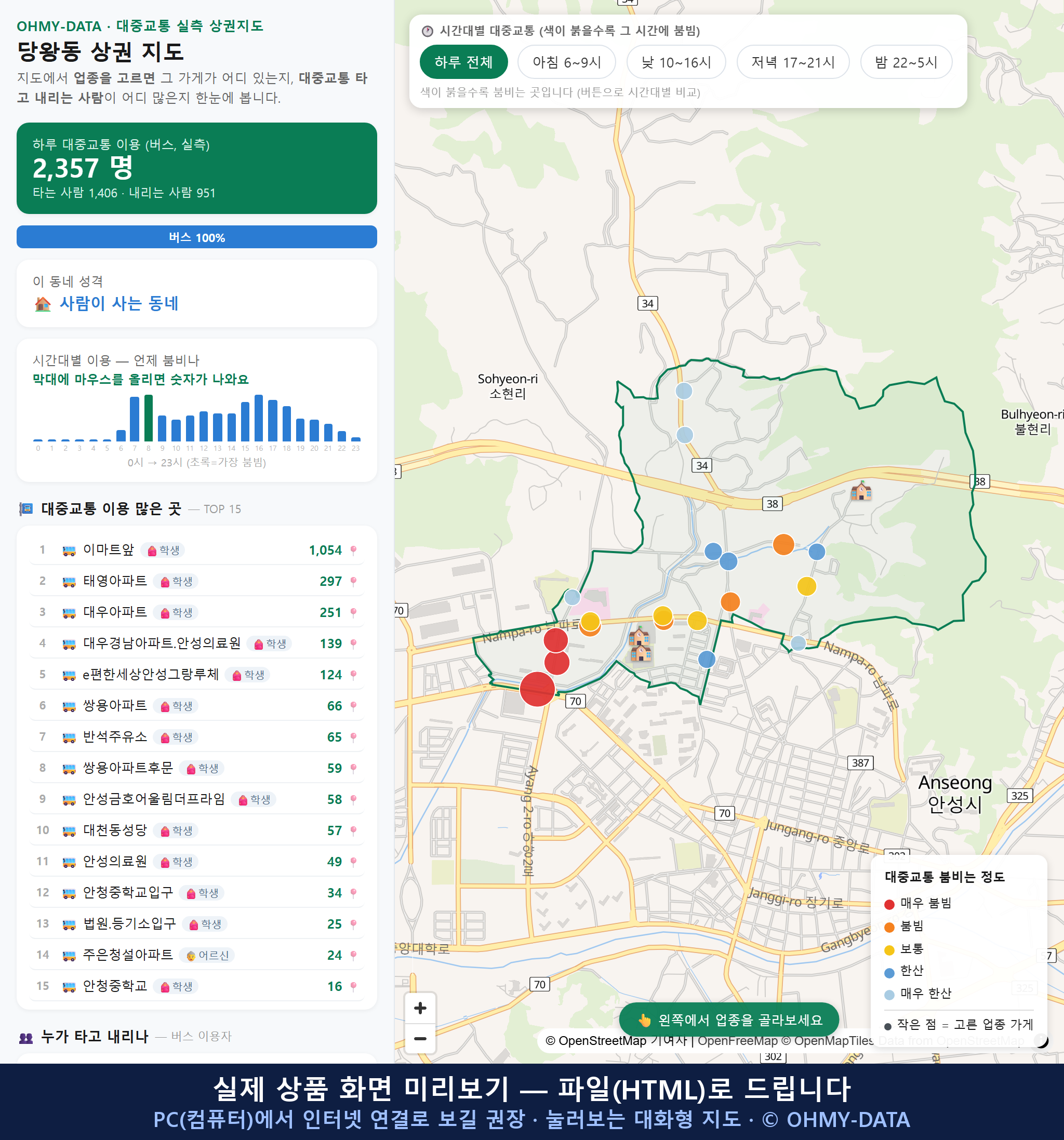Click the 법원.등기소입구 stop name

pyautogui.click(x=130, y=923)
